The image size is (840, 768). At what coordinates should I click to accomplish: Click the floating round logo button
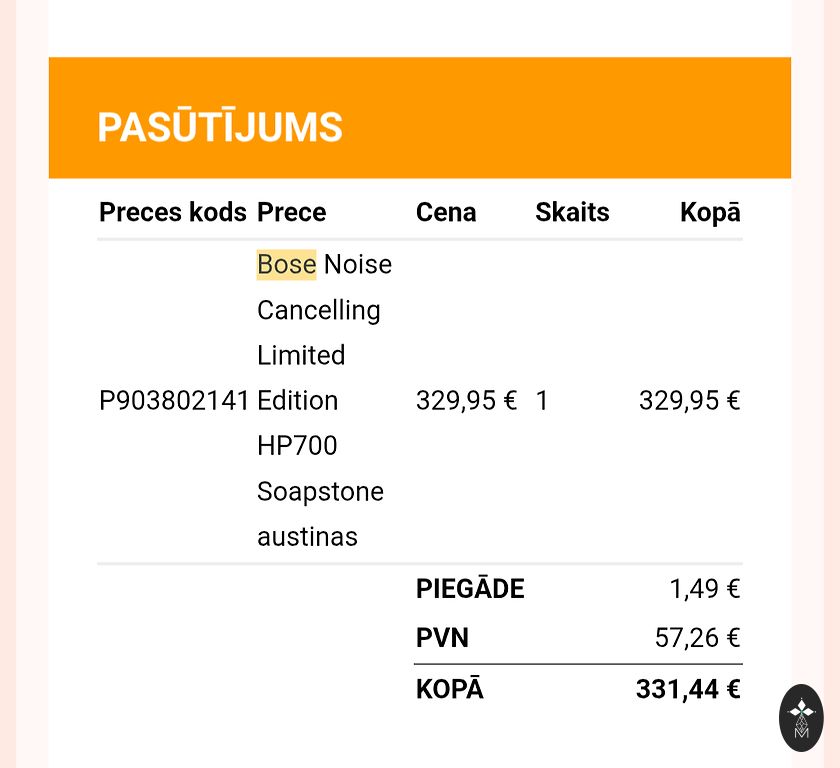tap(801, 717)
